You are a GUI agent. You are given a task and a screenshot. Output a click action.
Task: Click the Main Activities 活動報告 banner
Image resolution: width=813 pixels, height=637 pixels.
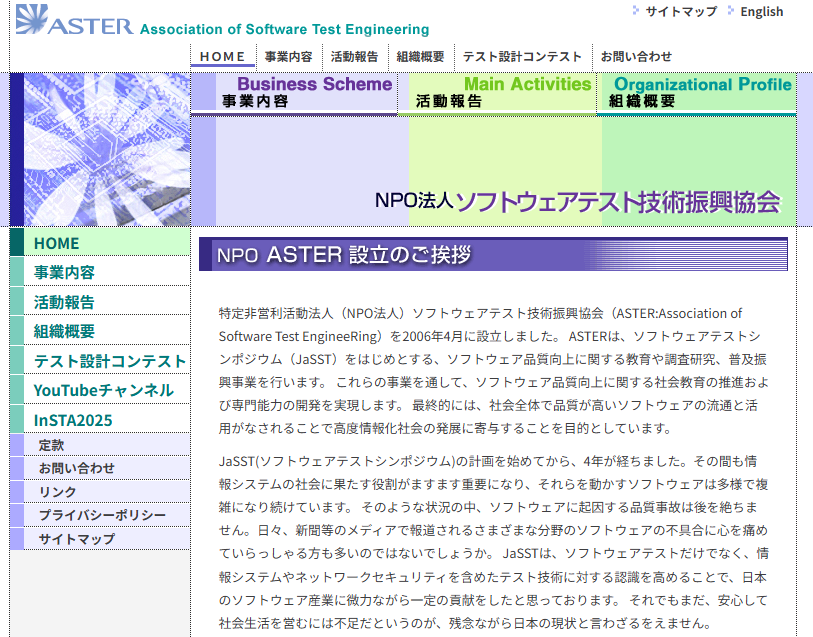coord(497,93)
